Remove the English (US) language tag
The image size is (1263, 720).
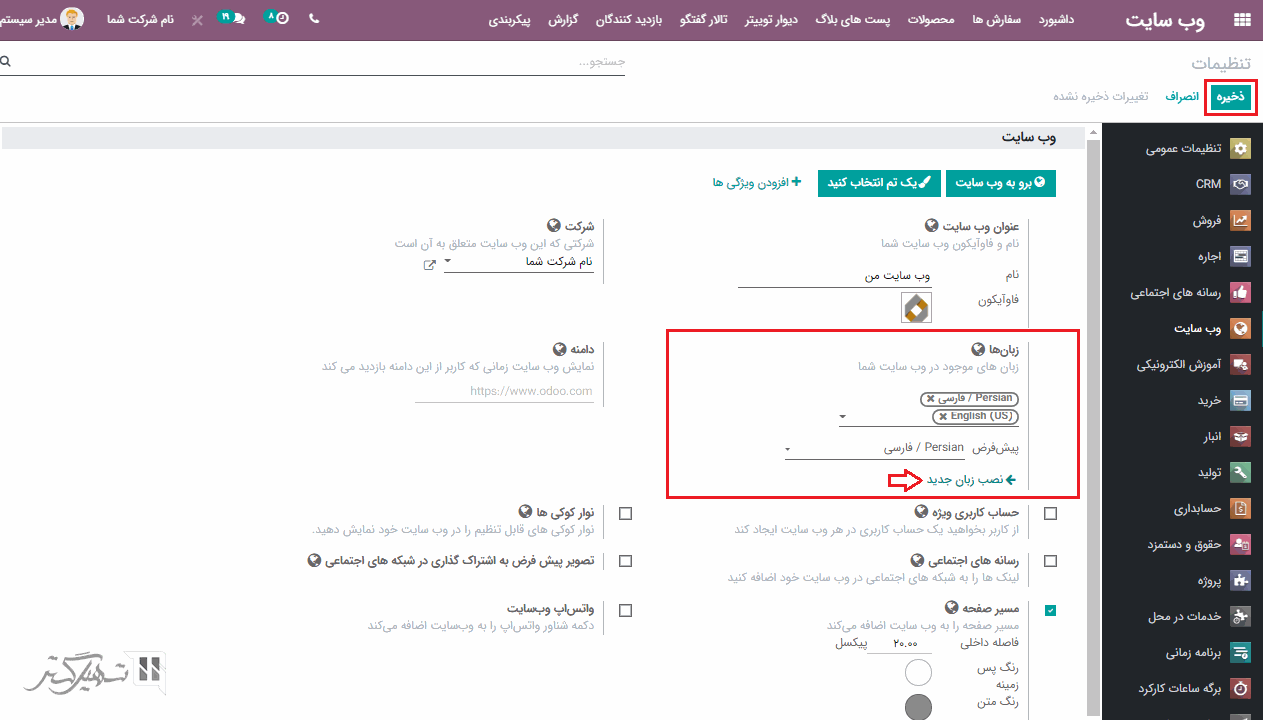943,416
